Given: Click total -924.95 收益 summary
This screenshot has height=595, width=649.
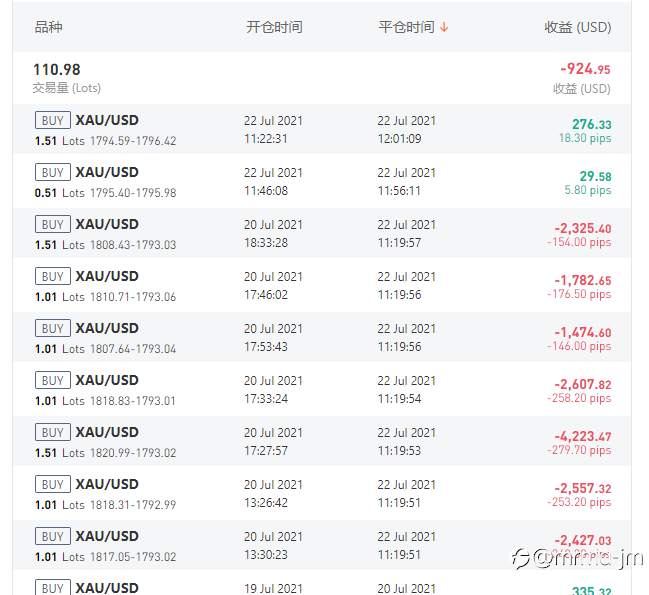Looking at the screenshot, I should point(582,78).
